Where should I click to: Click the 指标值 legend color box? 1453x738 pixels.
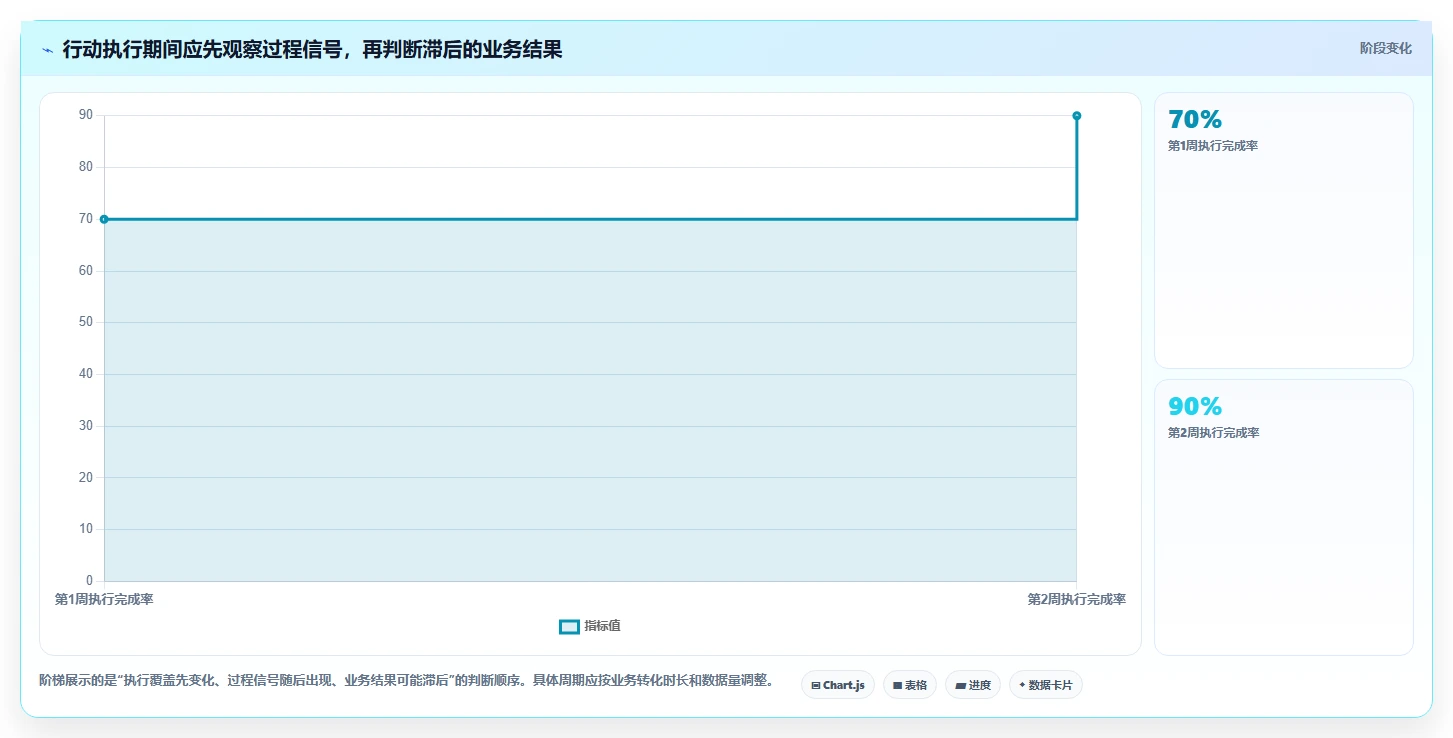click(569, 626)
